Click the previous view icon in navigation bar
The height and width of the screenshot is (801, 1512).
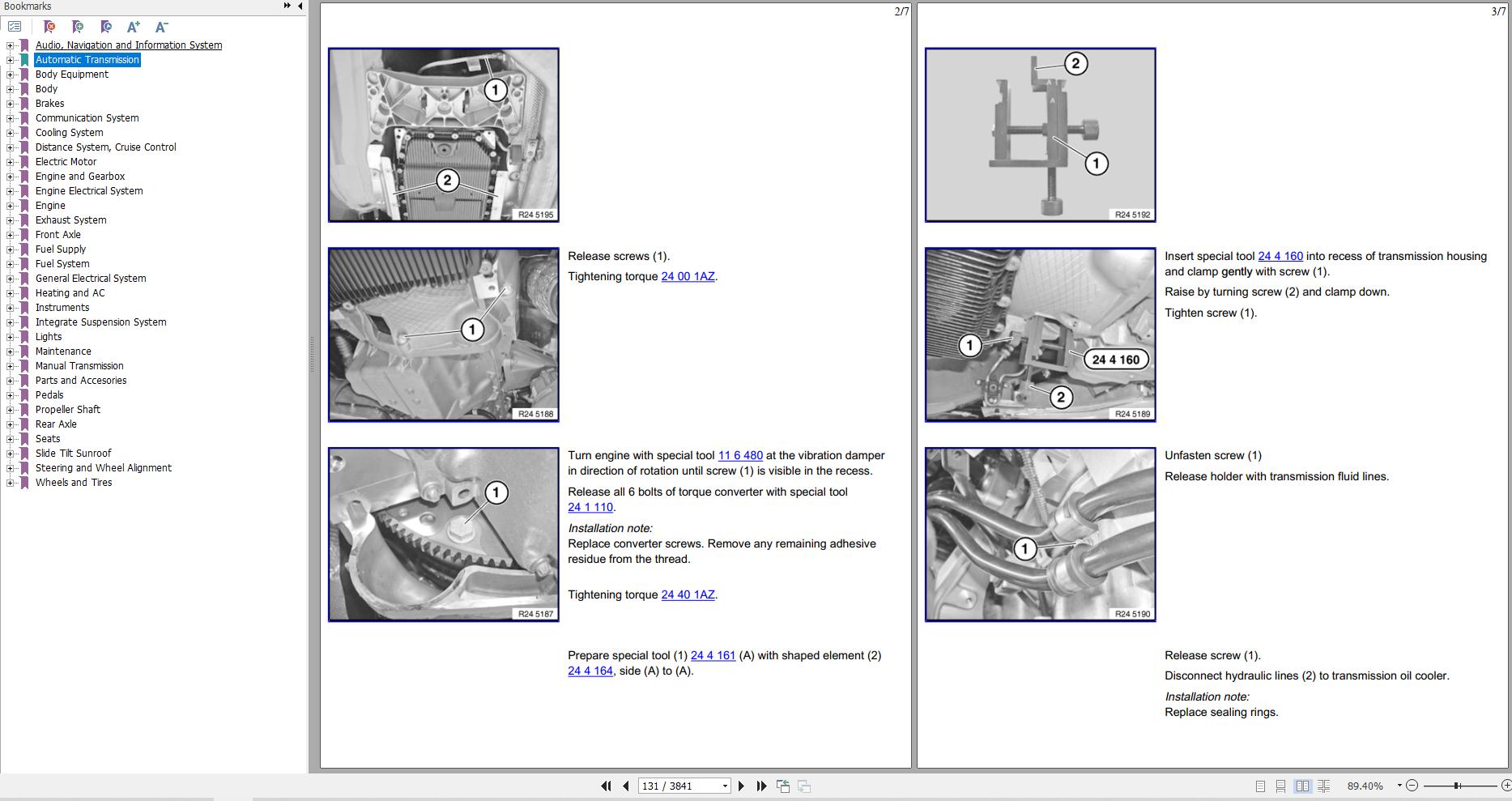[783, 786]
